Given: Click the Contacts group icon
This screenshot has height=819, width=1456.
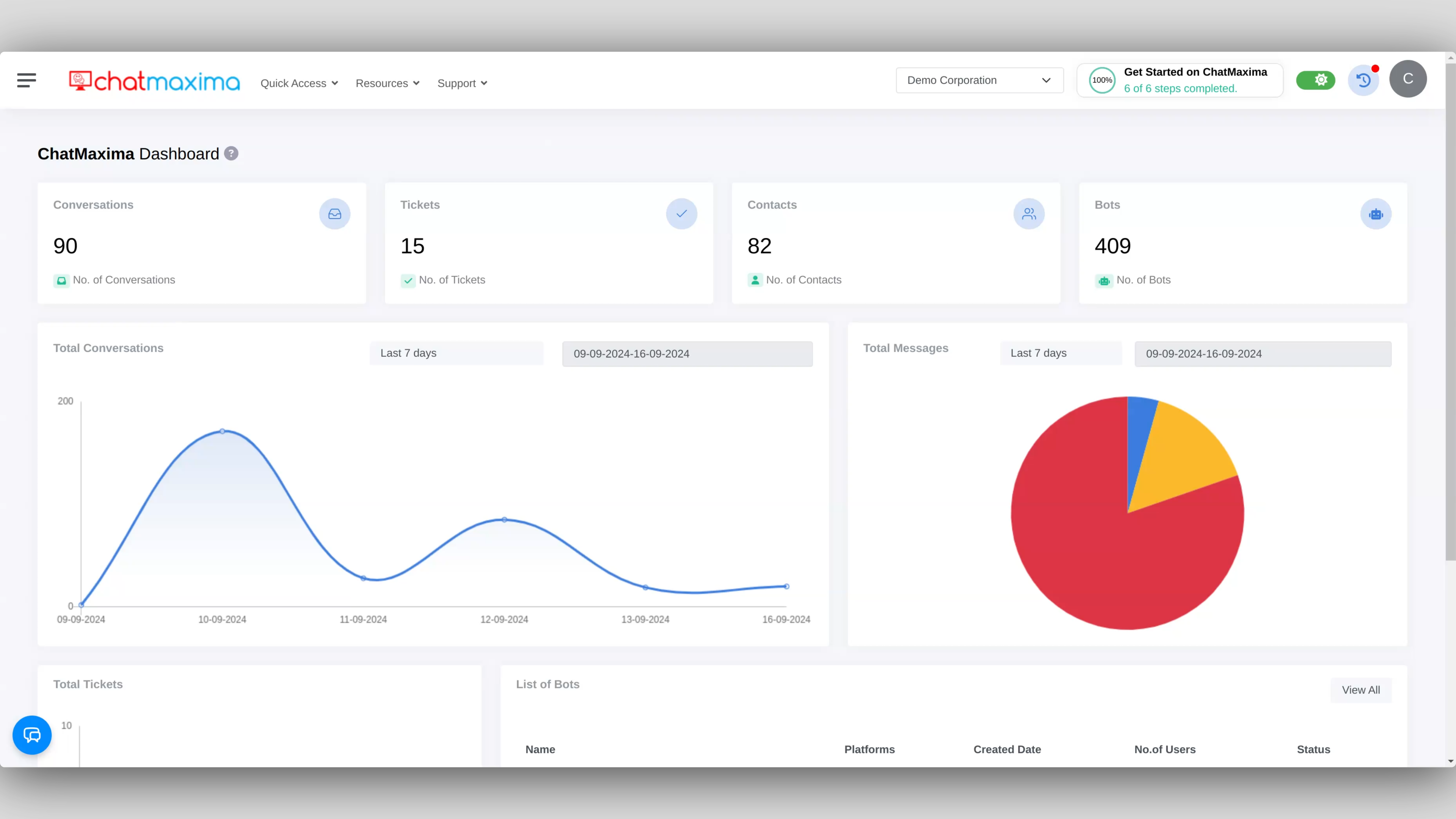Looking at the screenshot, I should (x=1029, y=213).
